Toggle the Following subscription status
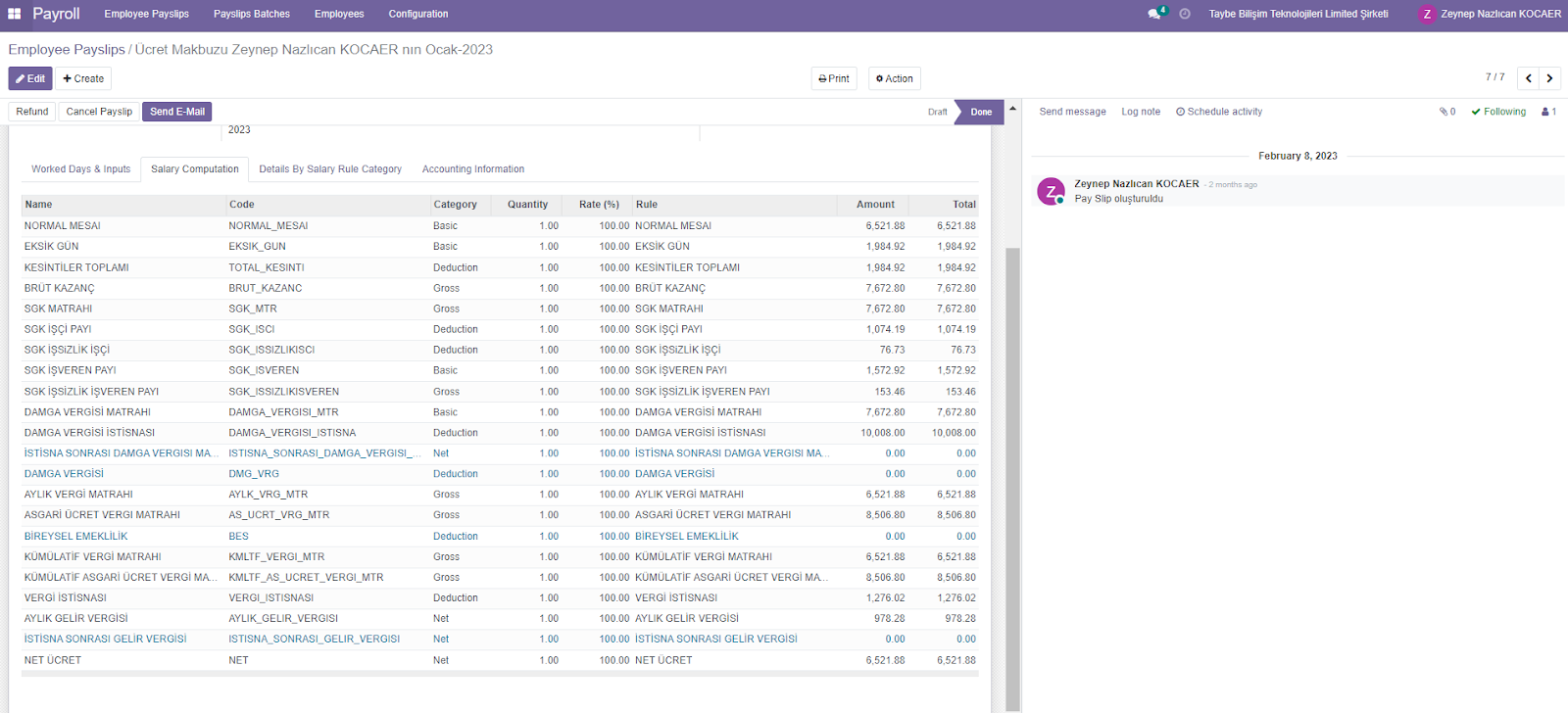This screenshot has width=1568, height=713. (1498, 112)
